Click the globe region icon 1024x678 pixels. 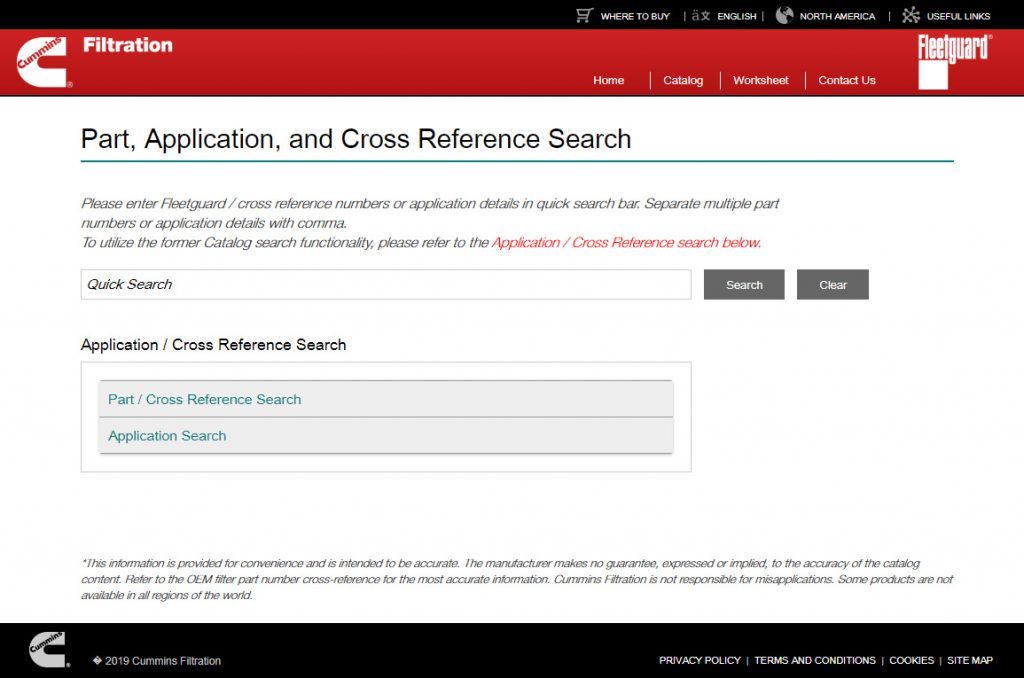tap(784, 15)
